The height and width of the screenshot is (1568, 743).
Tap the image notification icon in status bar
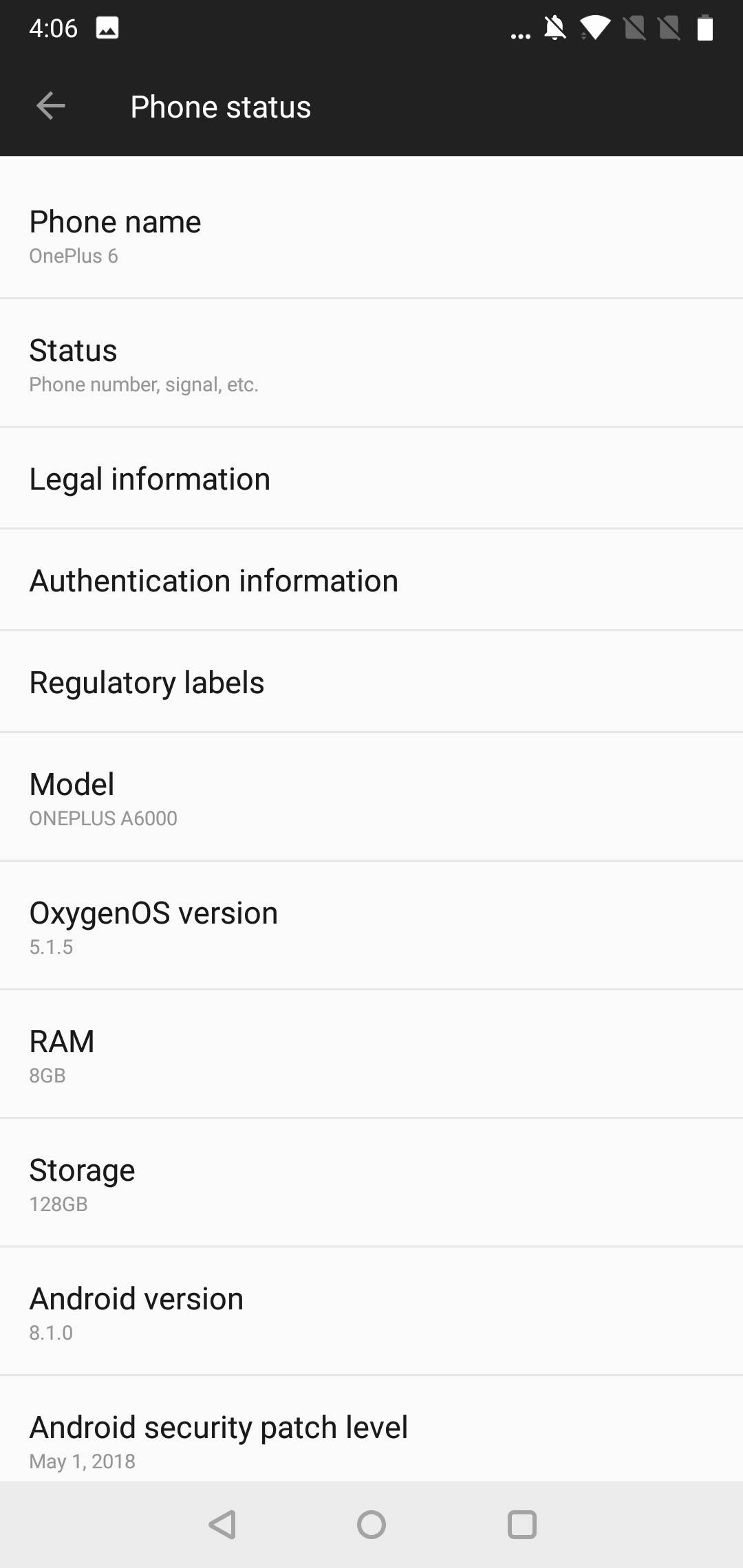pyautogui.click(x=107, y=28)
